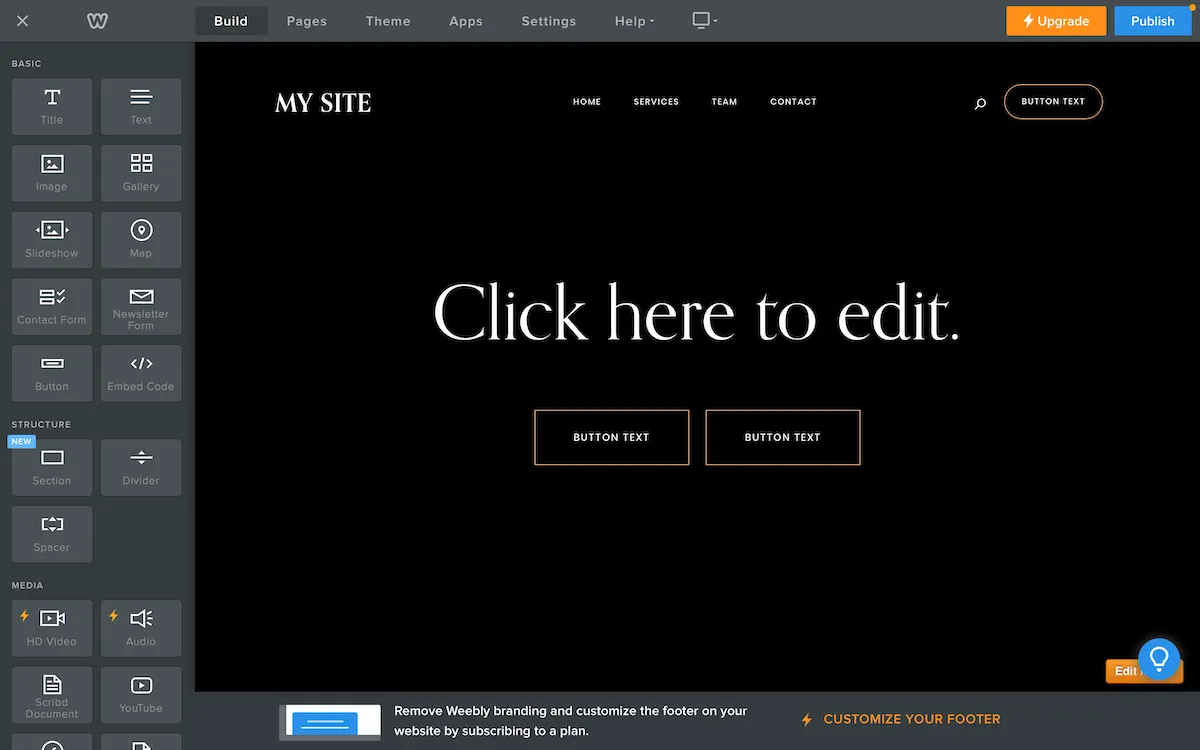1200x750 pixels.
Task: Close the editor with the X icon
Action: 23,21
